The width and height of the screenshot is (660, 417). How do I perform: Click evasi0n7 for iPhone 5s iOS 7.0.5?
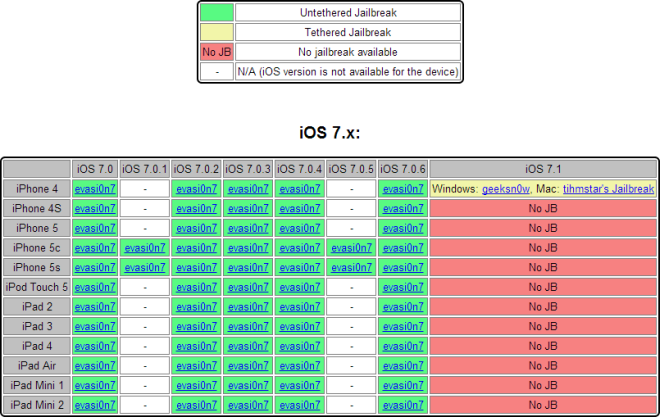[x=351, y=268]
